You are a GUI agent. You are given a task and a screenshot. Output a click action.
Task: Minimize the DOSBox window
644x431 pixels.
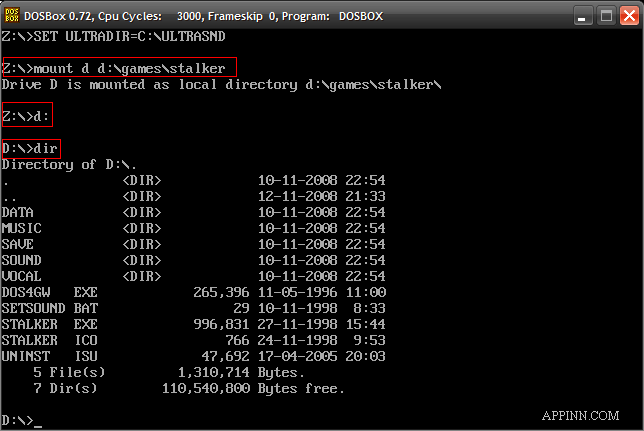point(582,16)
